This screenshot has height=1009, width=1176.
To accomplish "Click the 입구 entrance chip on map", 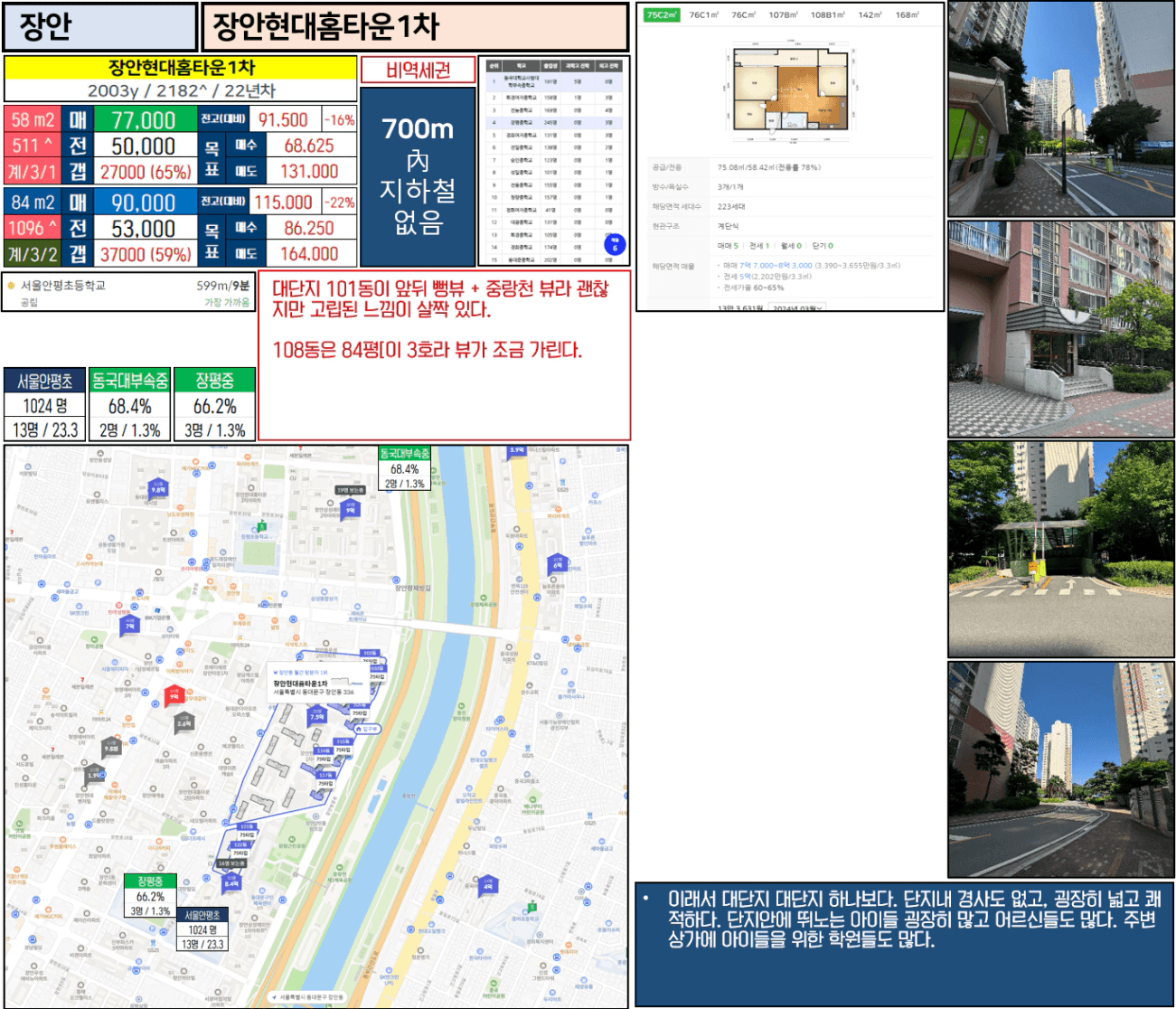I will [x=367, y=729].
